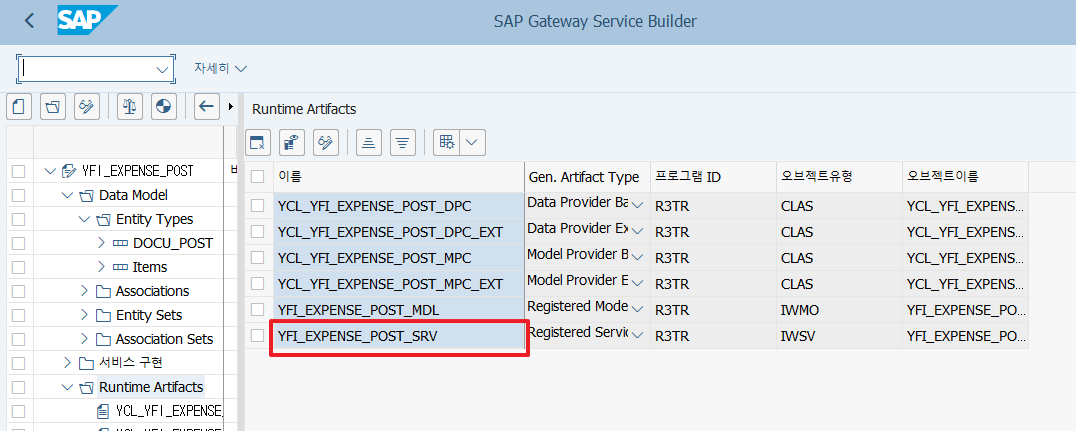Expand the Association Sets folder
This screenshot has height=431, width=1076.
coord(84,340)
